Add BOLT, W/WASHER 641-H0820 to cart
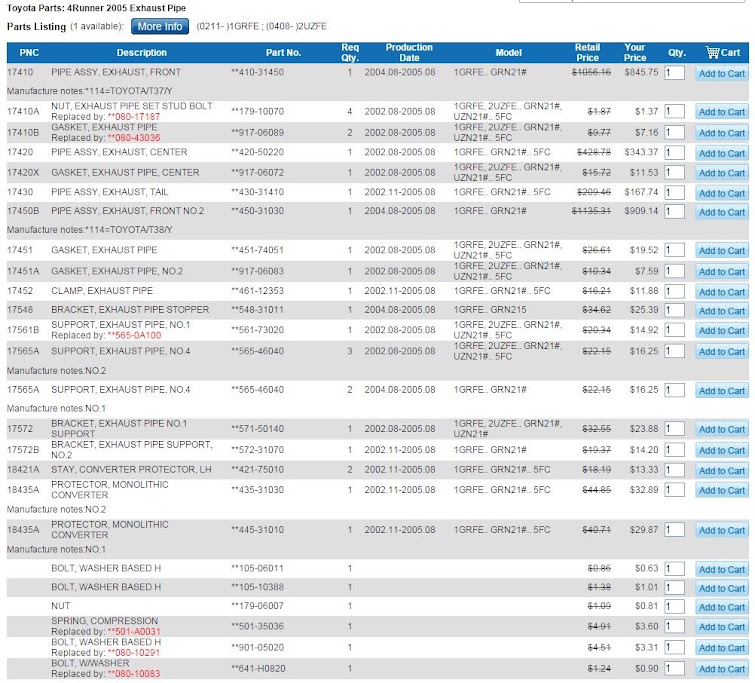755x683 pixels. 722,670
